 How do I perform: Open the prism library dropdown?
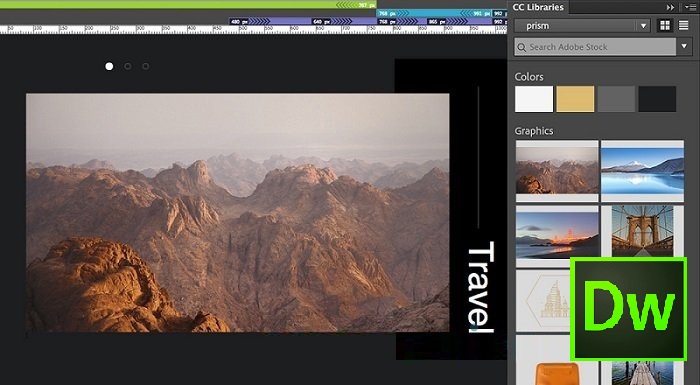coord(582,26)
